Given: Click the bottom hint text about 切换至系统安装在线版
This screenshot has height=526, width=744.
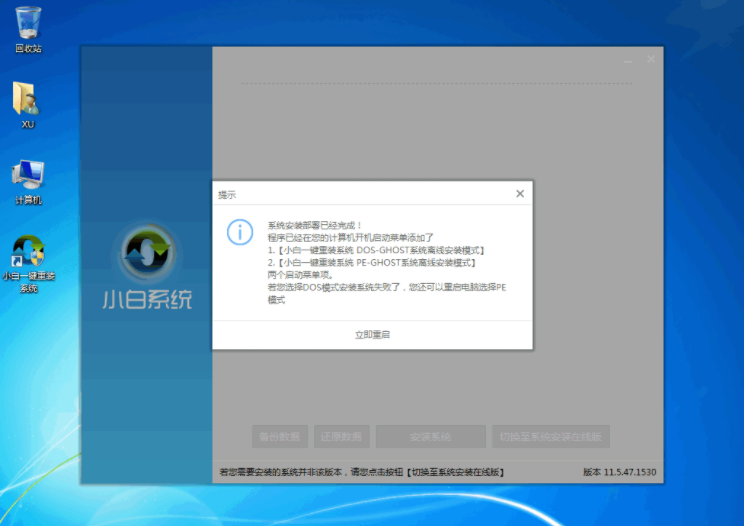Looking at the screenshot, I should (x=362, y=472).
